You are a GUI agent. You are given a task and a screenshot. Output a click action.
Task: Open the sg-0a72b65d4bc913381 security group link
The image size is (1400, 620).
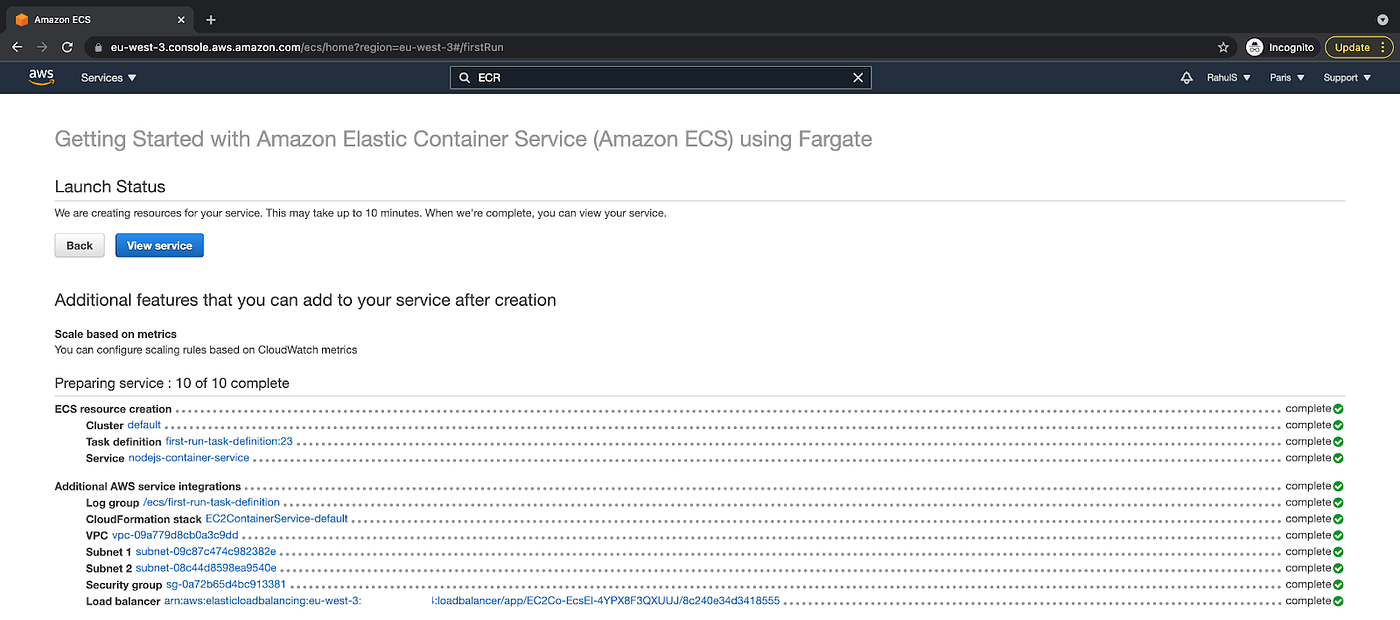pos(226,585)
